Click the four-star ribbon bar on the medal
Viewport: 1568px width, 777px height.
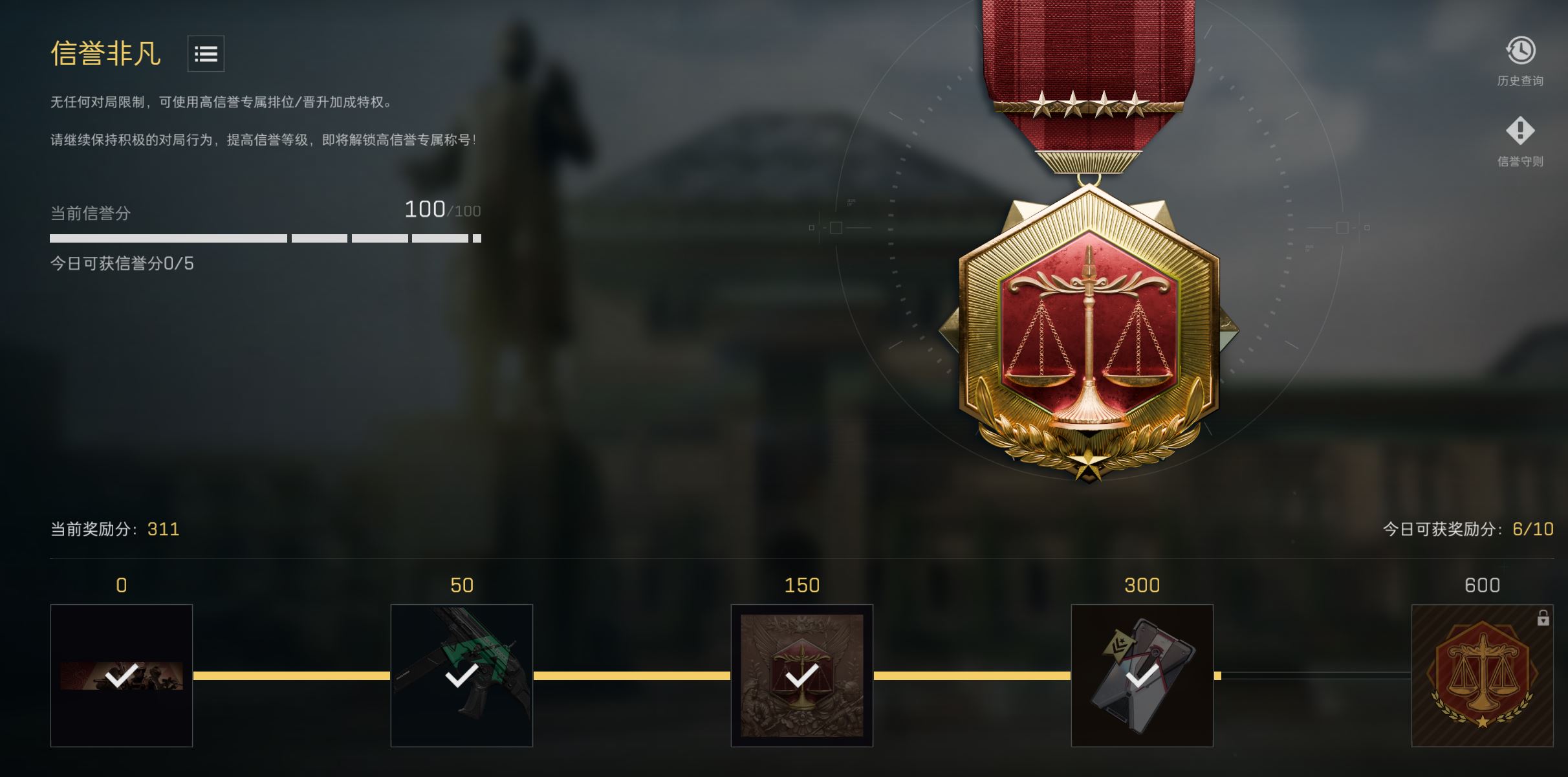[1089, 105]
